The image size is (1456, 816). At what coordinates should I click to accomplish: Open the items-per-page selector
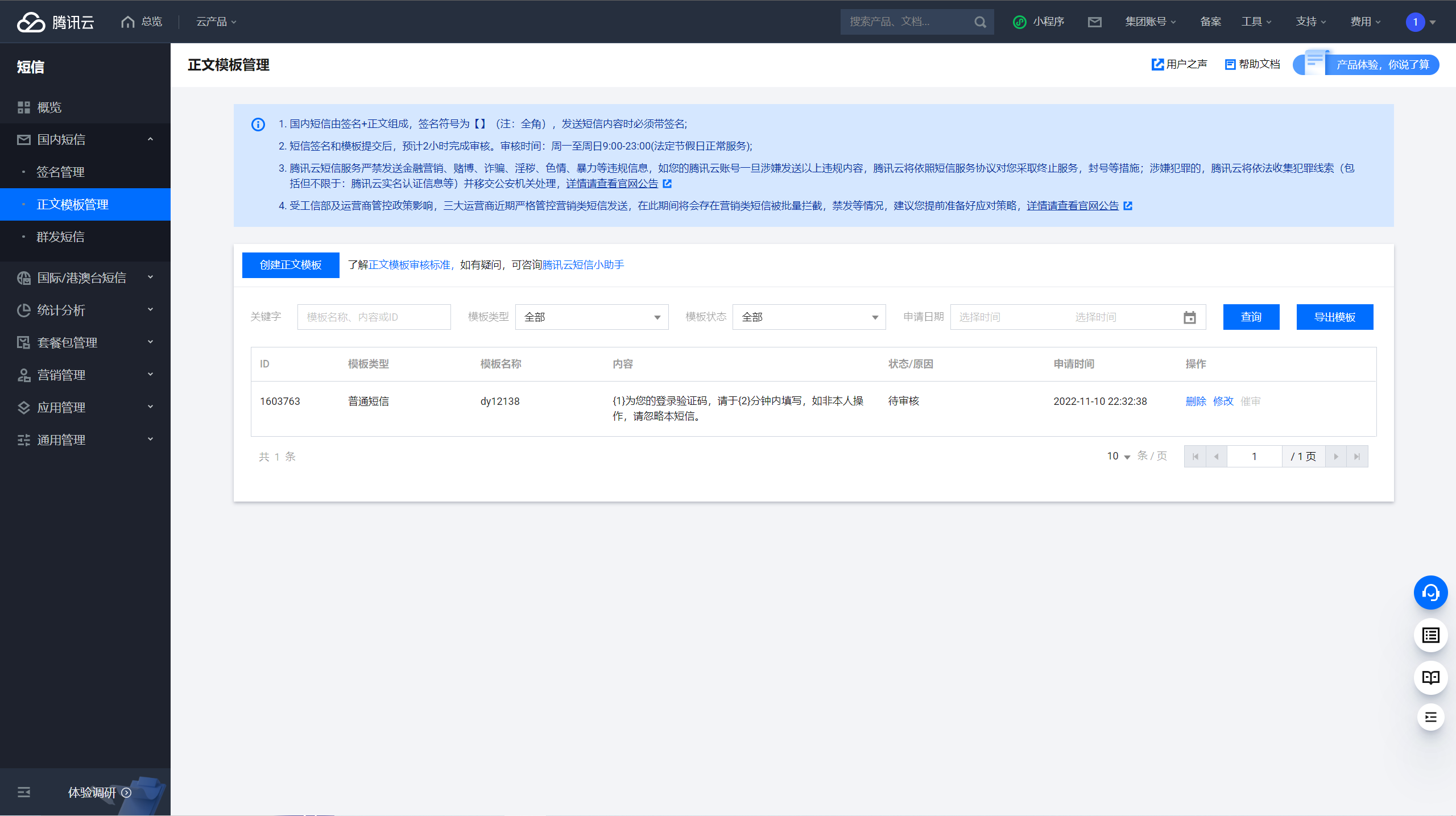[x=1118, y=456]
